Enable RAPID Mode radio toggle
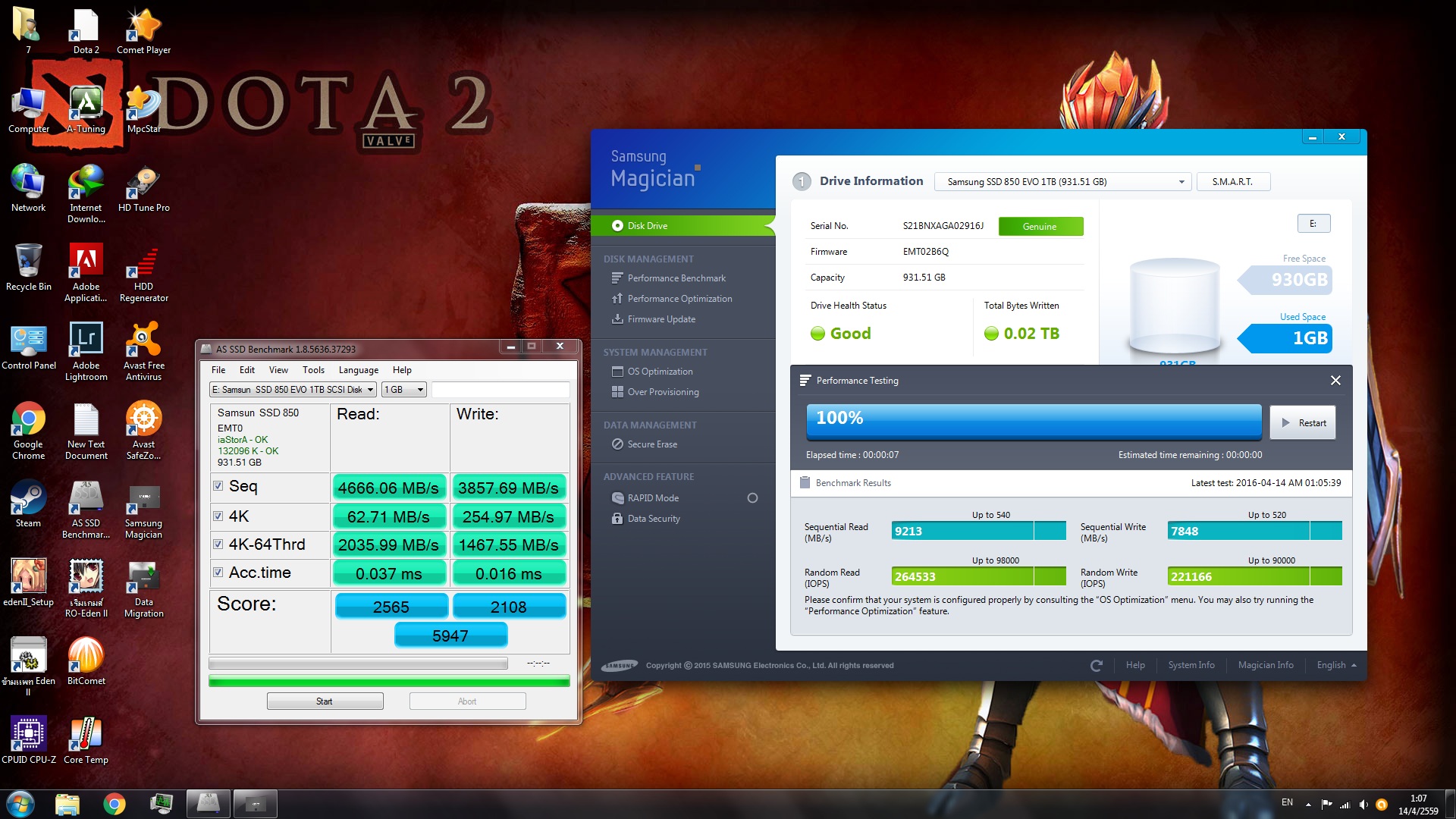This screenshot has height=819, width=1456. 752,498
